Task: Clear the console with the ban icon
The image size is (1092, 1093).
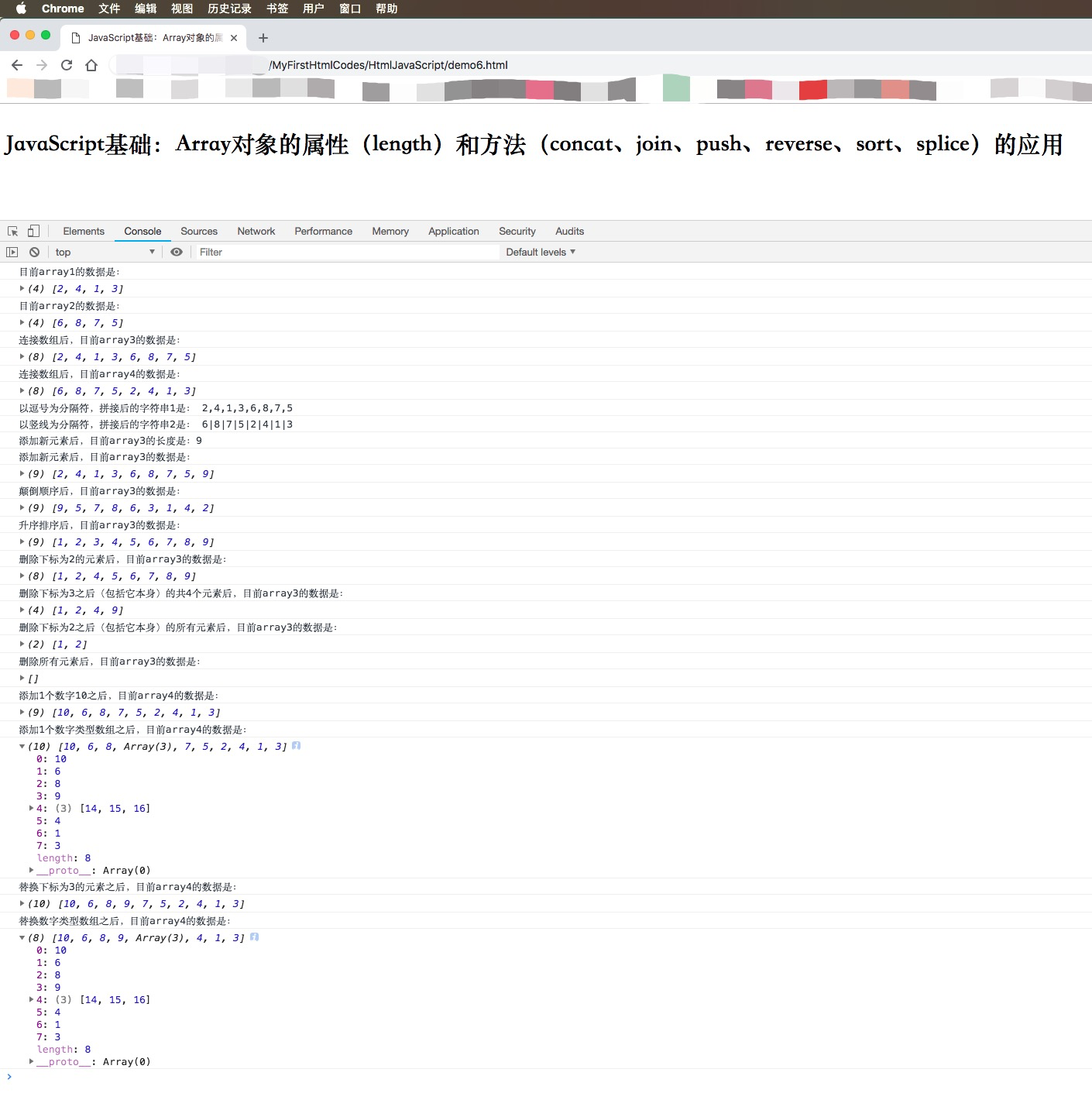Action: click(x=34, y=253)
